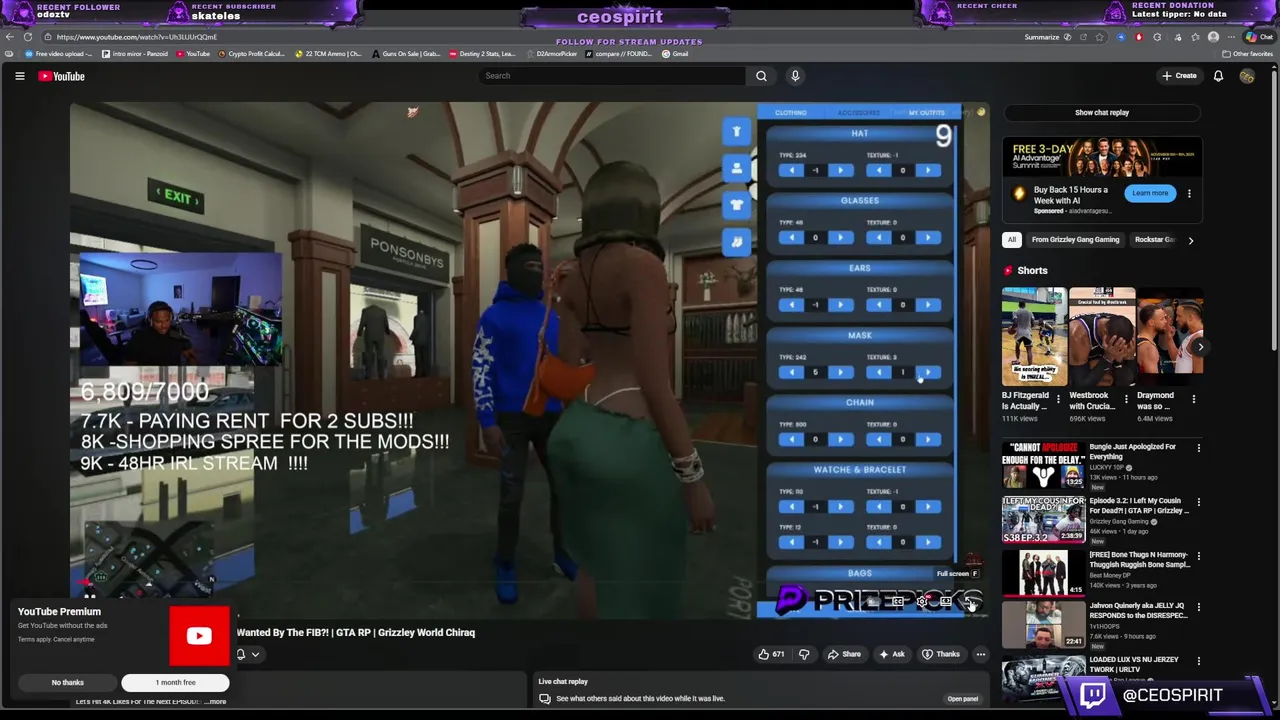Decrease the Mask type value
1280x720 pixels.
pos(791,372)
